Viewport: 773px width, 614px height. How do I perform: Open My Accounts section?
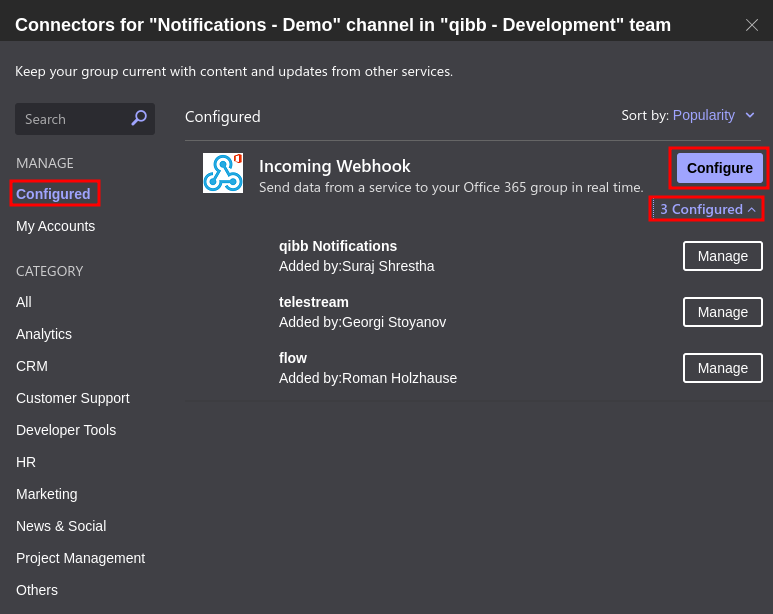tap(55, 226)
